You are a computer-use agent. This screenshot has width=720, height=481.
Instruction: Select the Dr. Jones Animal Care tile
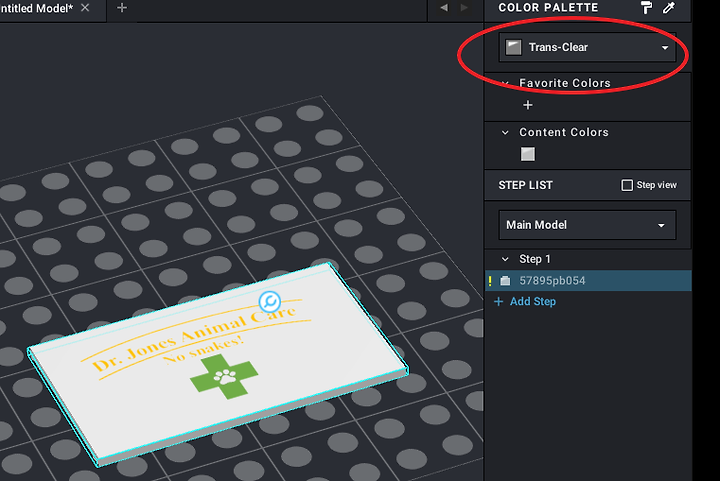point(218,364)
